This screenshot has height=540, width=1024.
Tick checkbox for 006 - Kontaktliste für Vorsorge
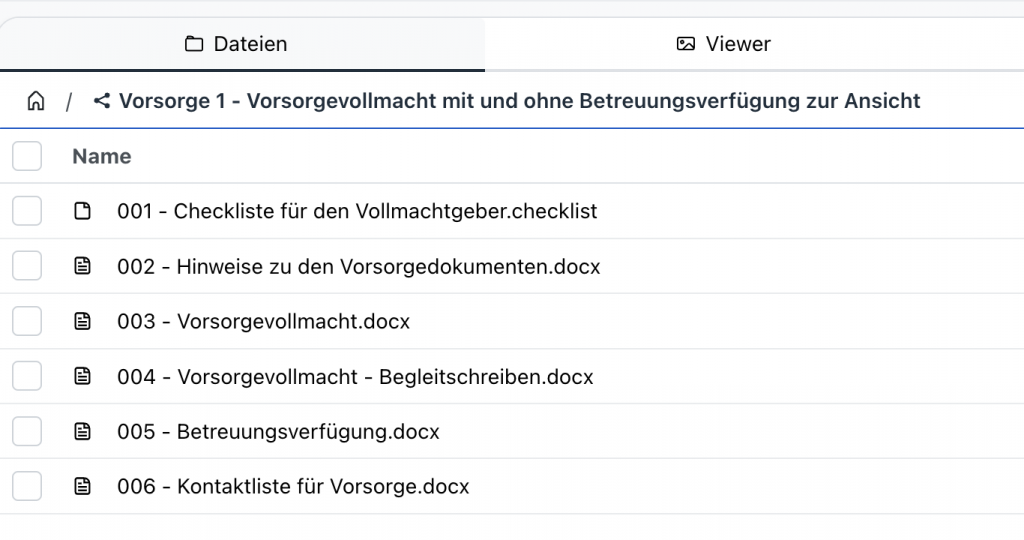[27, 487]
